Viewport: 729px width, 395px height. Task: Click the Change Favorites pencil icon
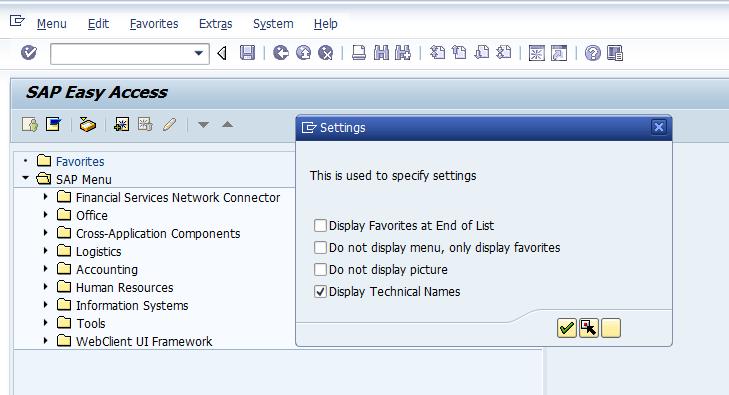point(169,125)
